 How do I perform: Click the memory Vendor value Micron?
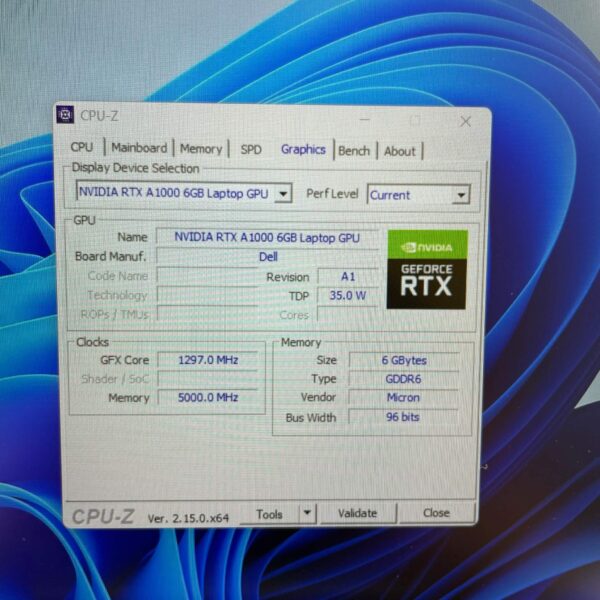point(403,398)
